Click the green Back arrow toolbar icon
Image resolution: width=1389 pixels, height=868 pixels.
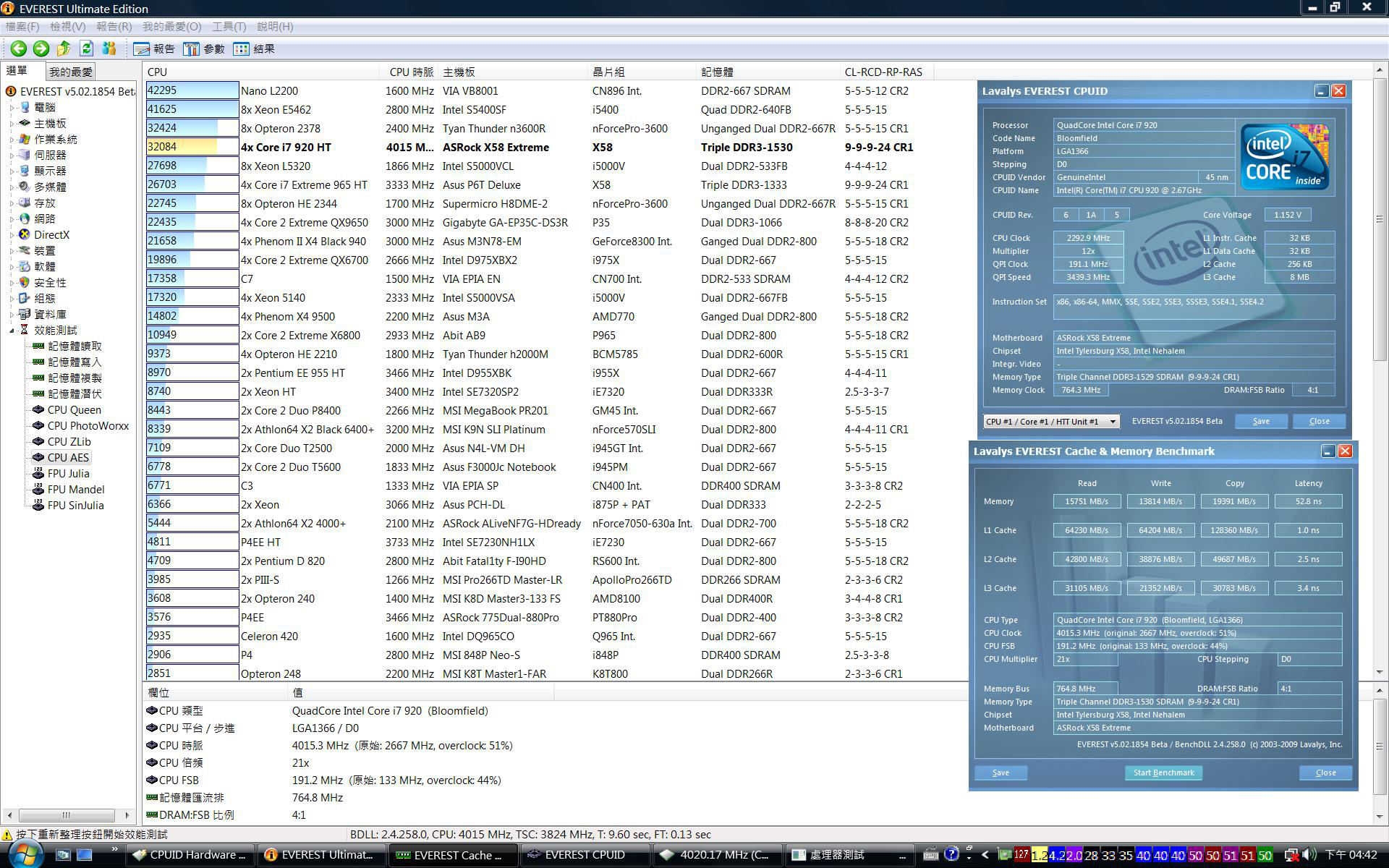point(19,48)
